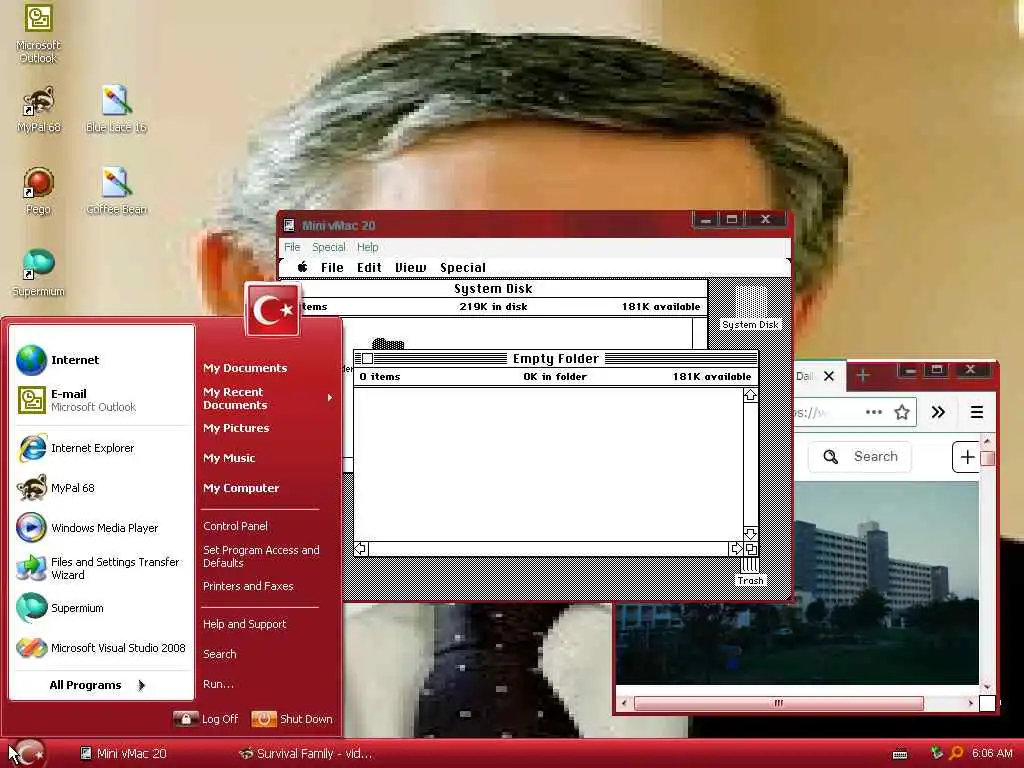Image resolution: width=1024 pixels, height=768 pixels.
Task: Open the MyPal 68 desktop shortcut
Action: [39, 110]
